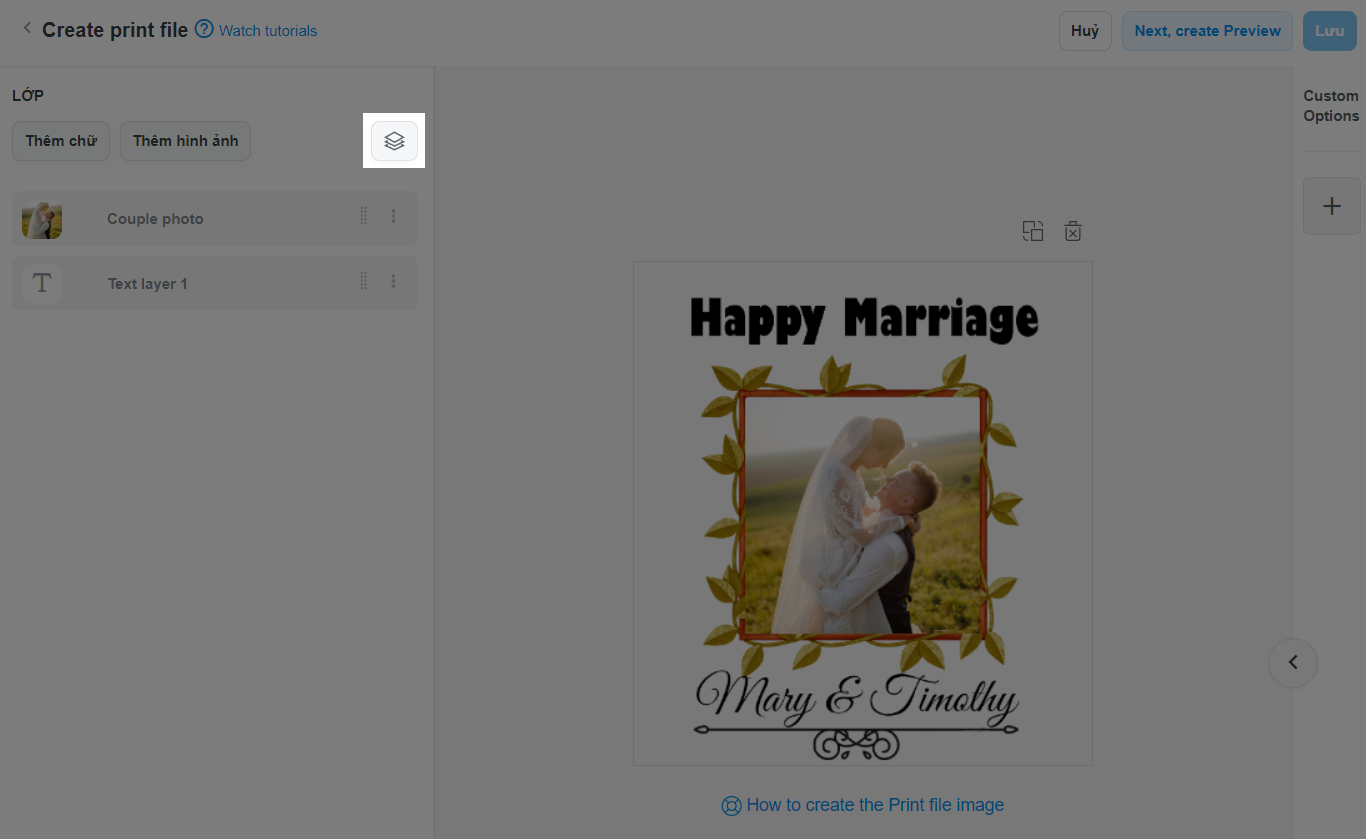Click the duplicate artboard icon above canvas
Screen dimensions: 1366x839
click(x=1033, y=231)
